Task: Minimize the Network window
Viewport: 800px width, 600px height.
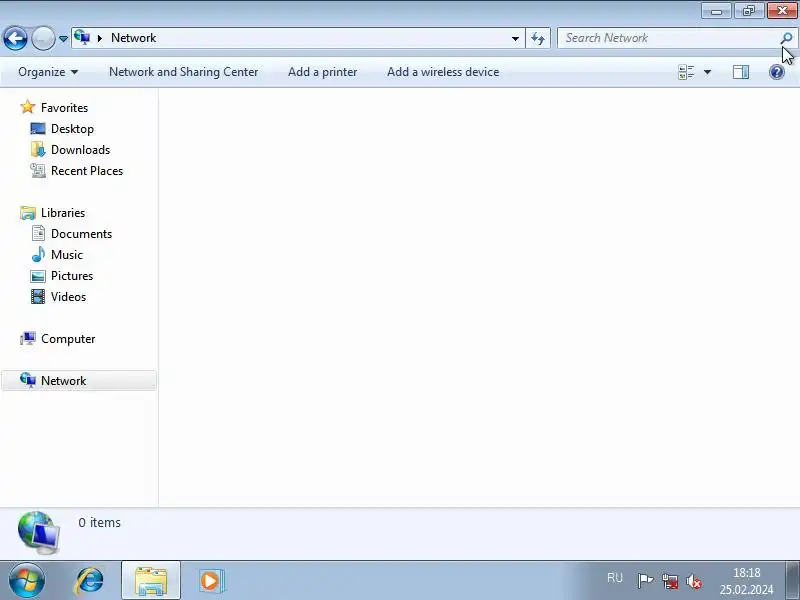Action: [716, 11]
